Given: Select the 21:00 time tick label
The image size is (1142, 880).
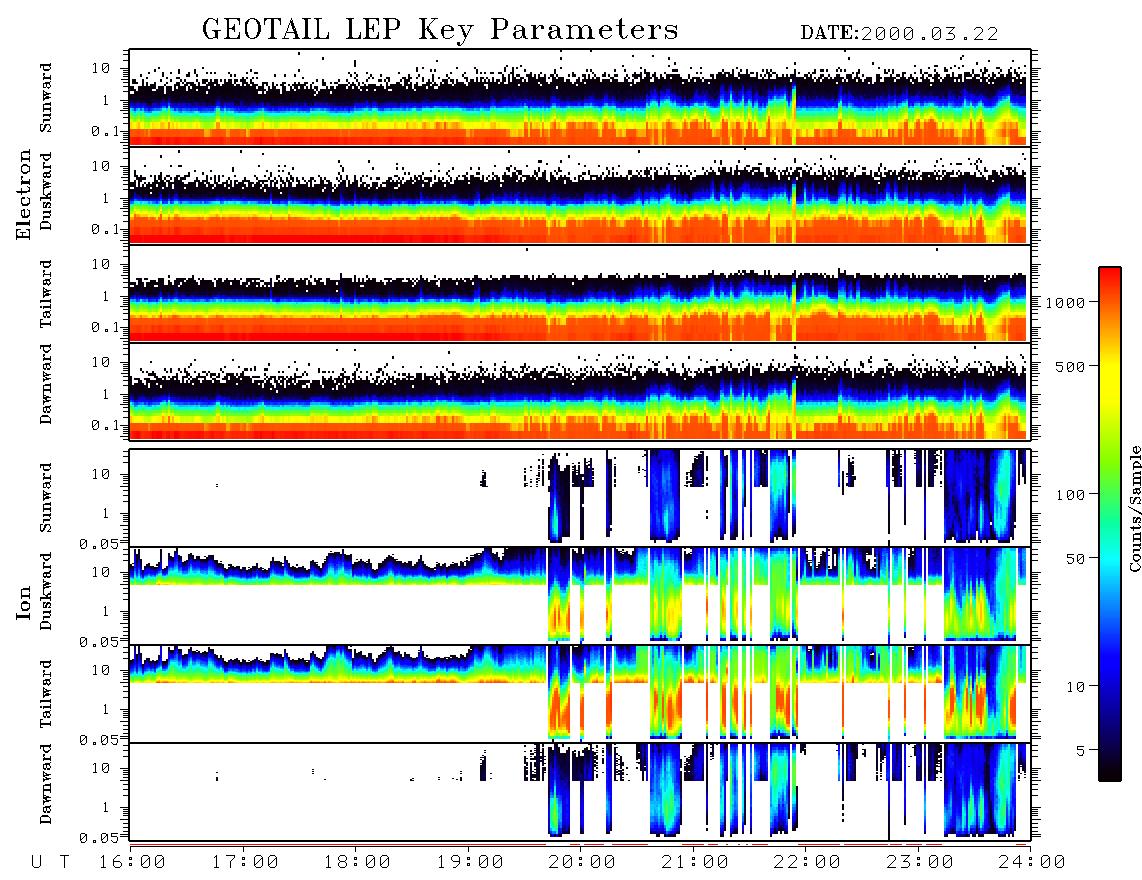Looking at the screenshot, I should coord(695,862).
